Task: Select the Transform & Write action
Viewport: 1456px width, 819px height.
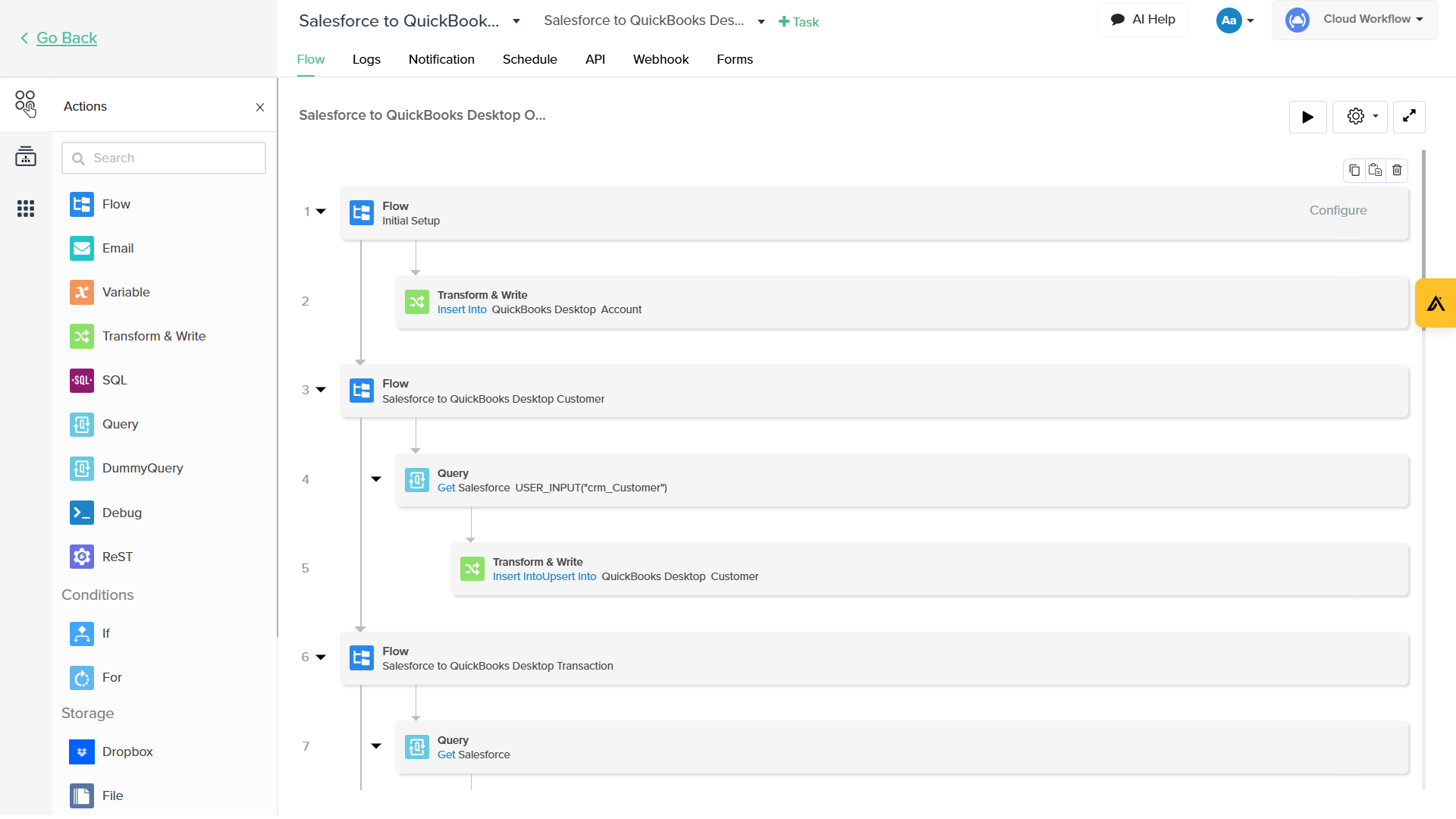Action: pyautogui.click(x=153, y=336)
